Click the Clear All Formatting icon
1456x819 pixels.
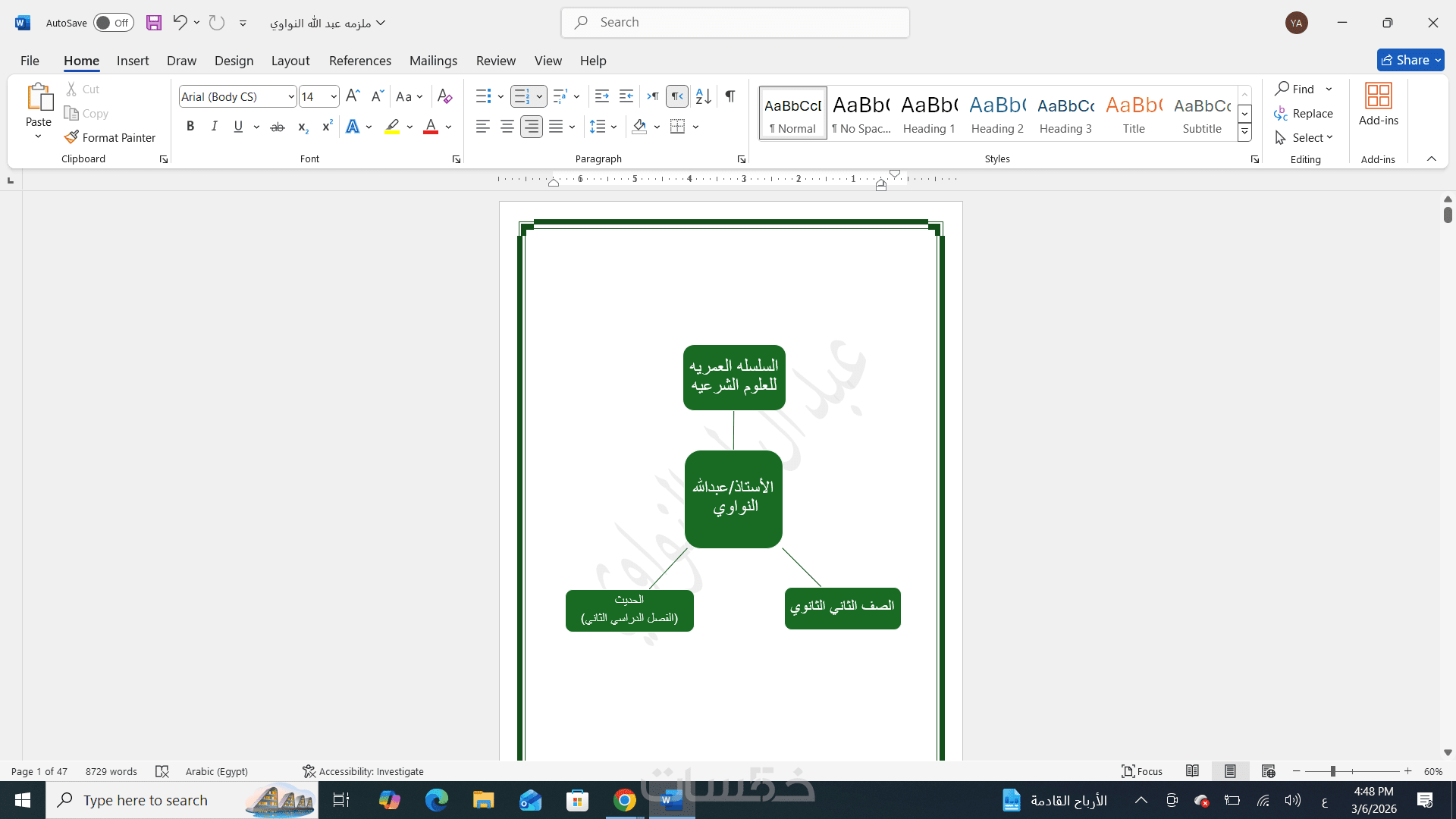(x=445, y=96)
